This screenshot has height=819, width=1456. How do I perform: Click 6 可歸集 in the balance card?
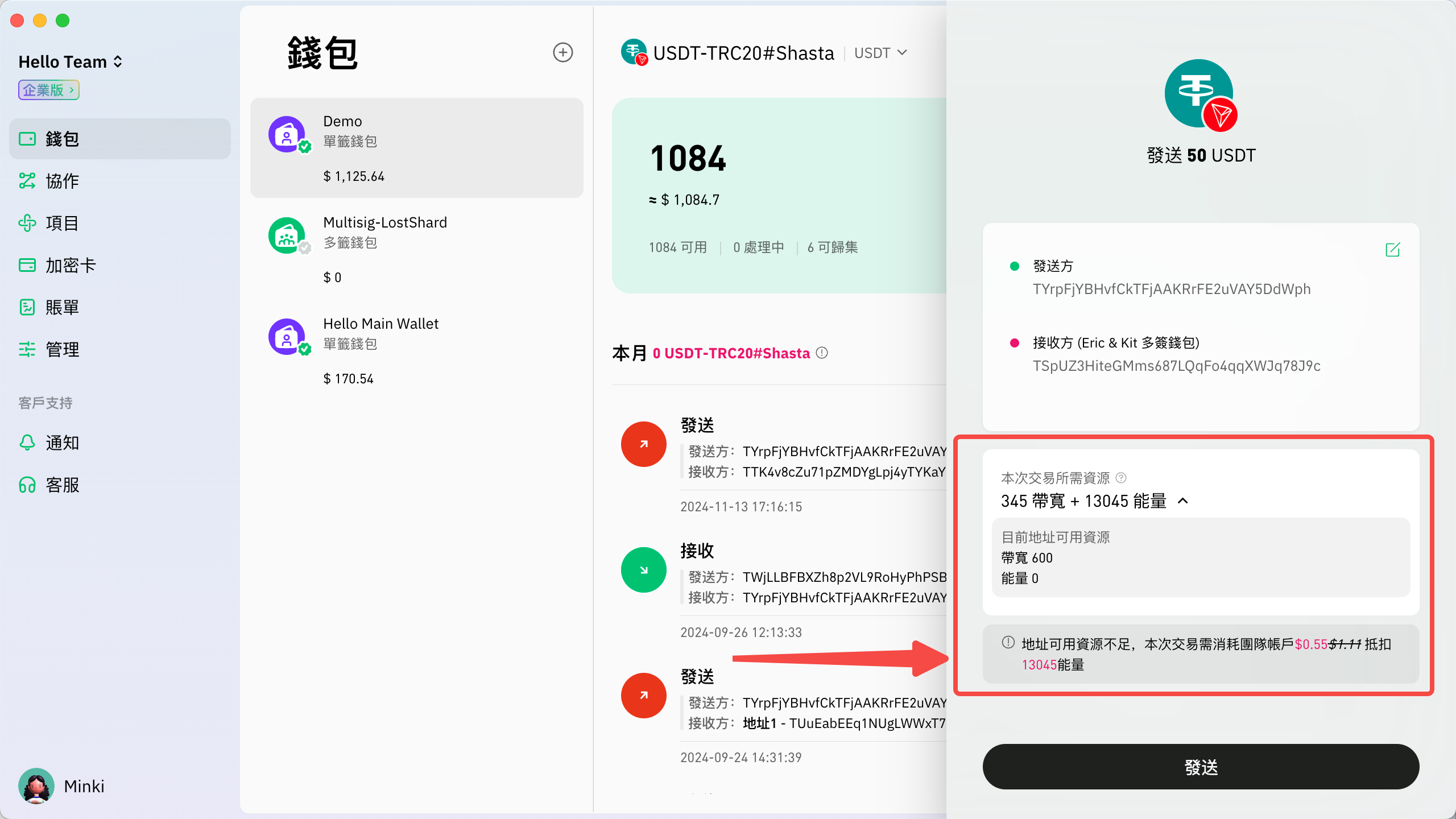click(x=832, y=247)
